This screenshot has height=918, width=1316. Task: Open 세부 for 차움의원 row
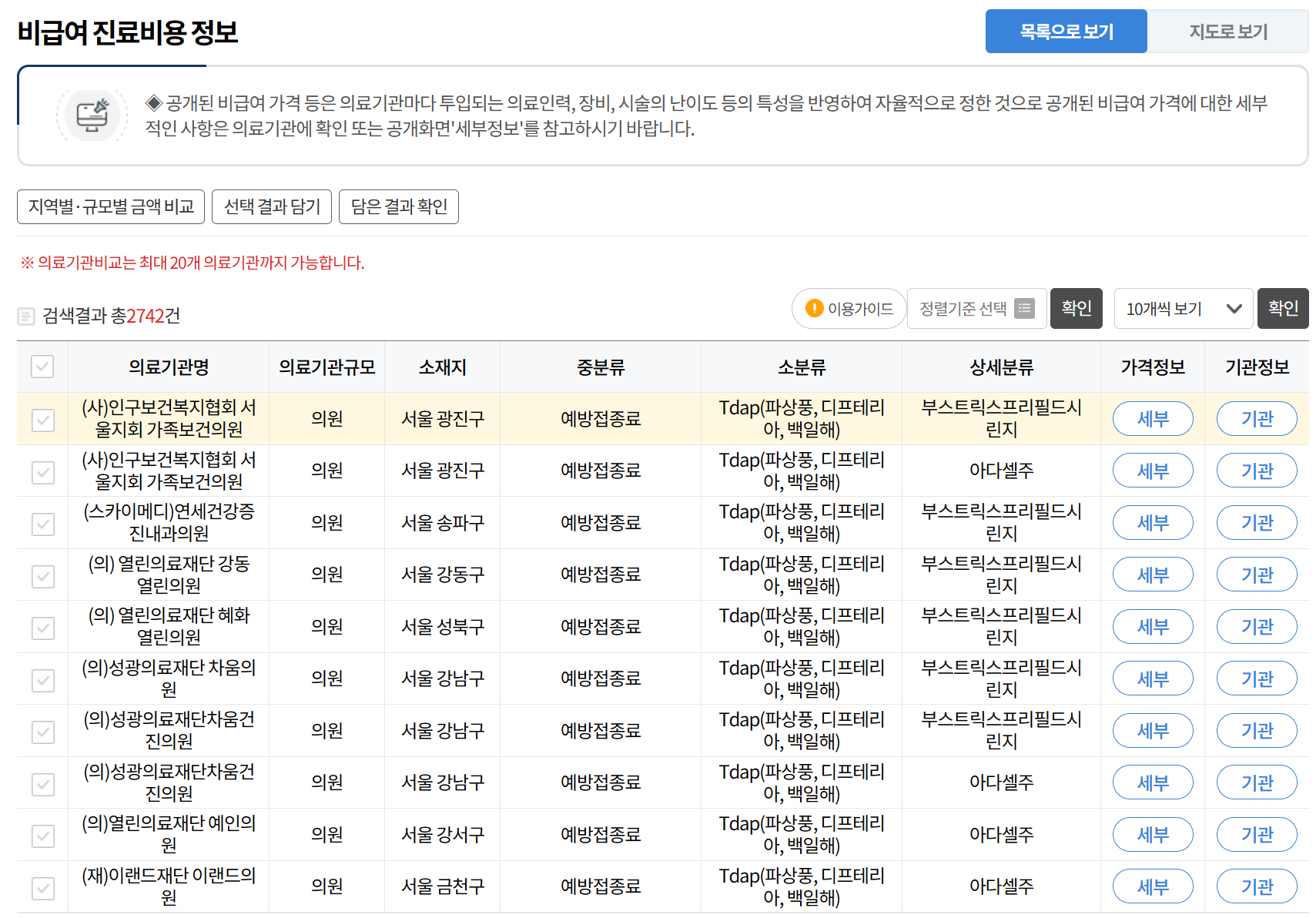point(1153,678)
